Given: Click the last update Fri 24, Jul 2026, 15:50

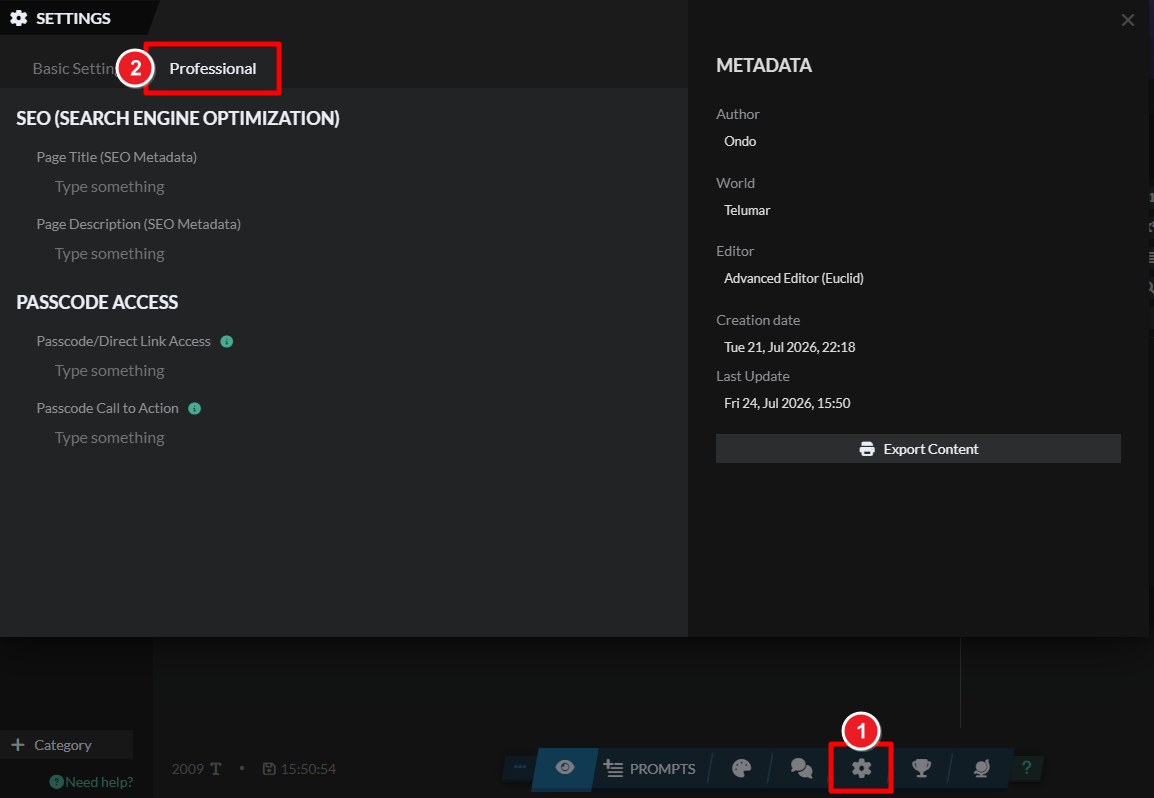Looking at the screenshot, I should (787, 403).
